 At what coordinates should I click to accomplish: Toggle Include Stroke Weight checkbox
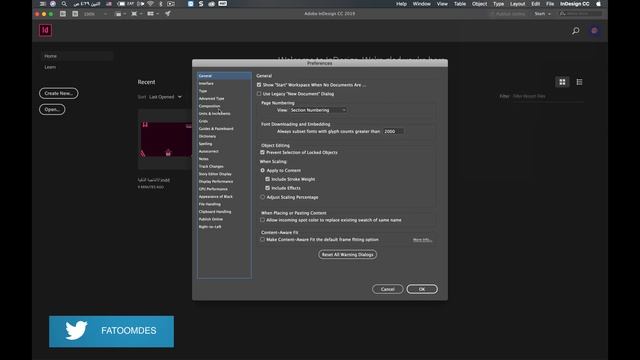tap(268, 179)
